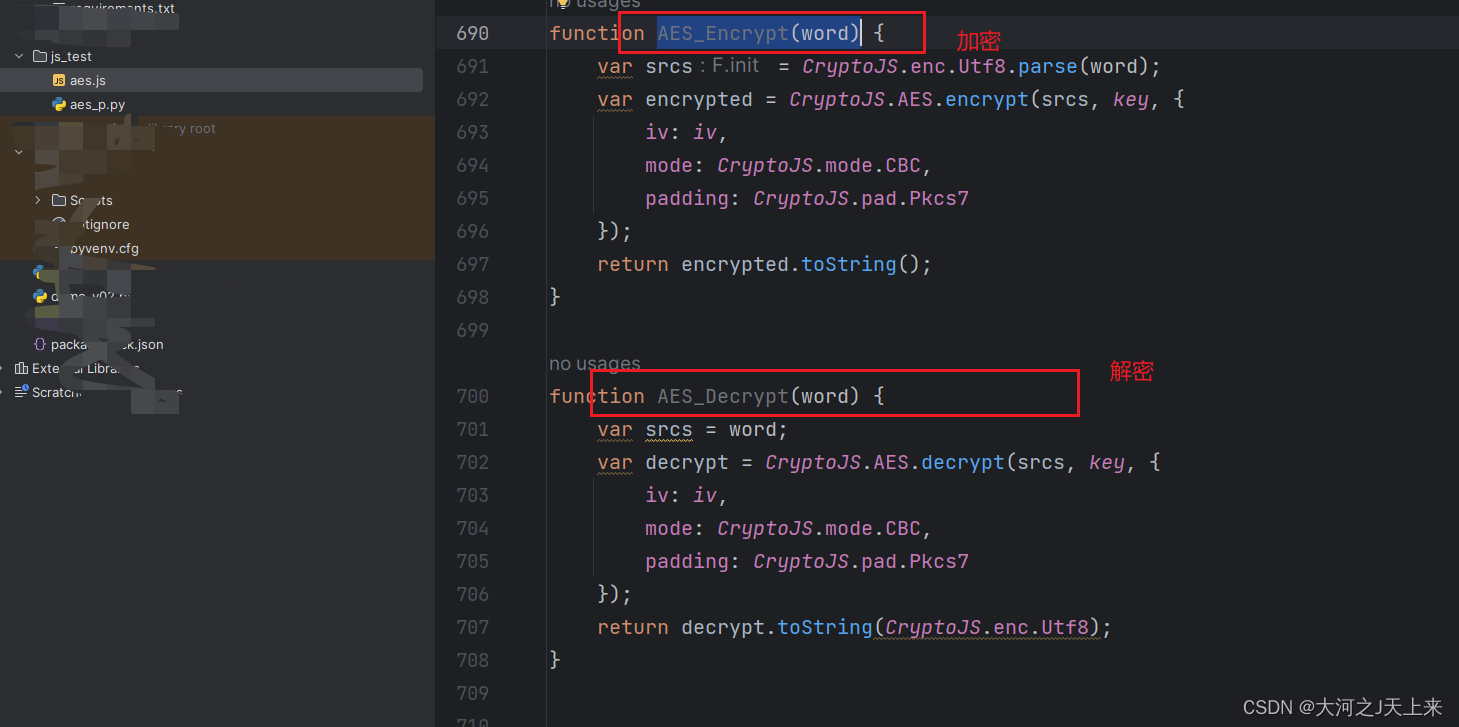Expand the Scripts folder chevron

[x=38, y=200]
